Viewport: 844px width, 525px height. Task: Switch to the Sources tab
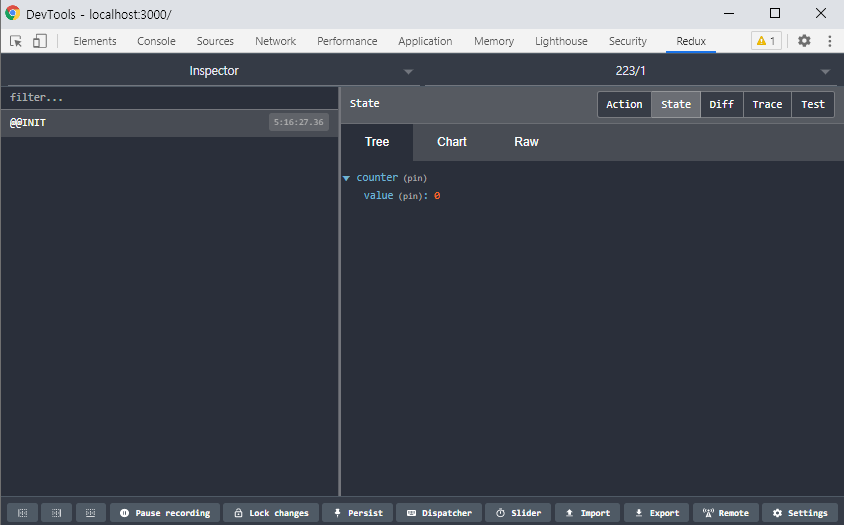[x=215, y=41]
